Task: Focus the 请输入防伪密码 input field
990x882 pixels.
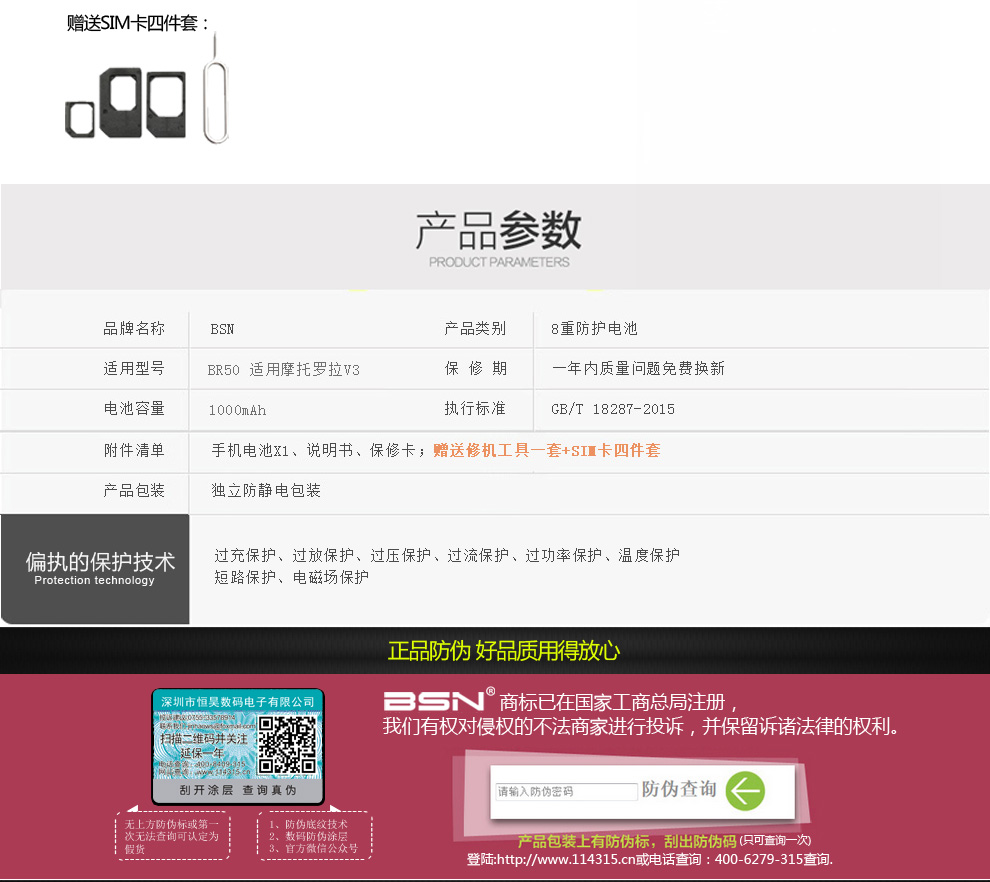Action: (x=566, y=792)
